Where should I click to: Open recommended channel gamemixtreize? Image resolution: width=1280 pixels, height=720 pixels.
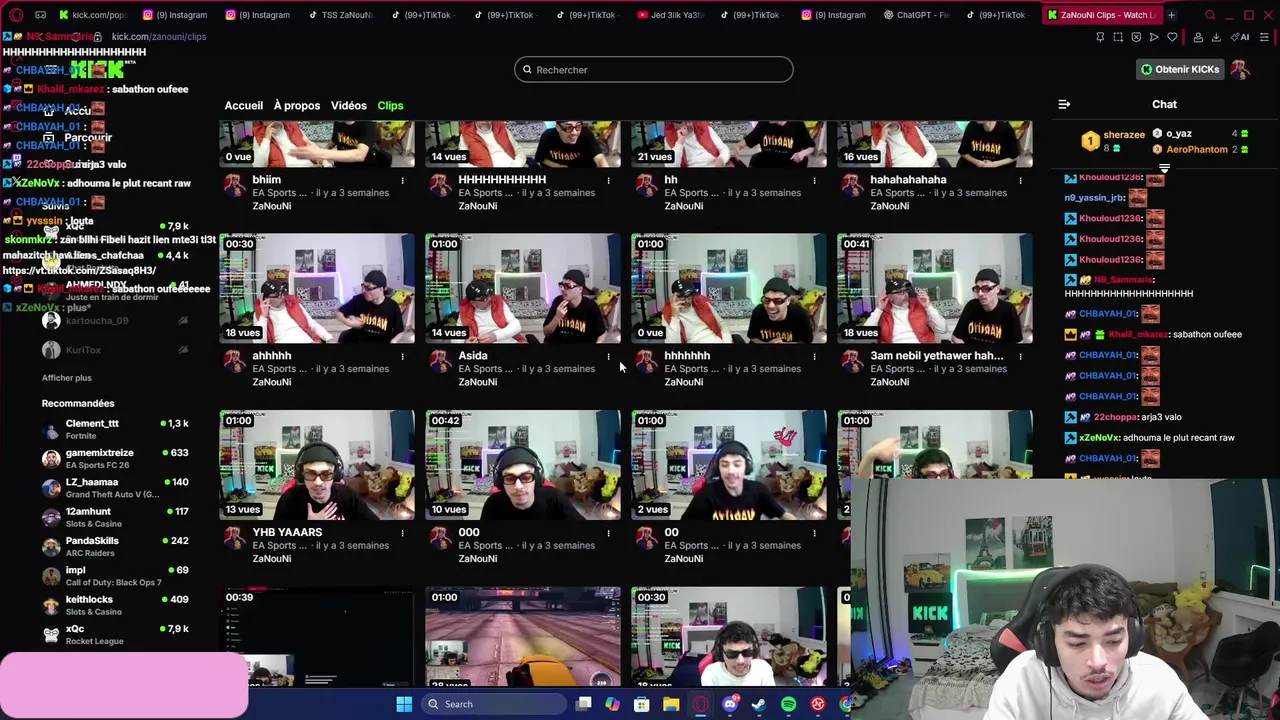[115, 458]
